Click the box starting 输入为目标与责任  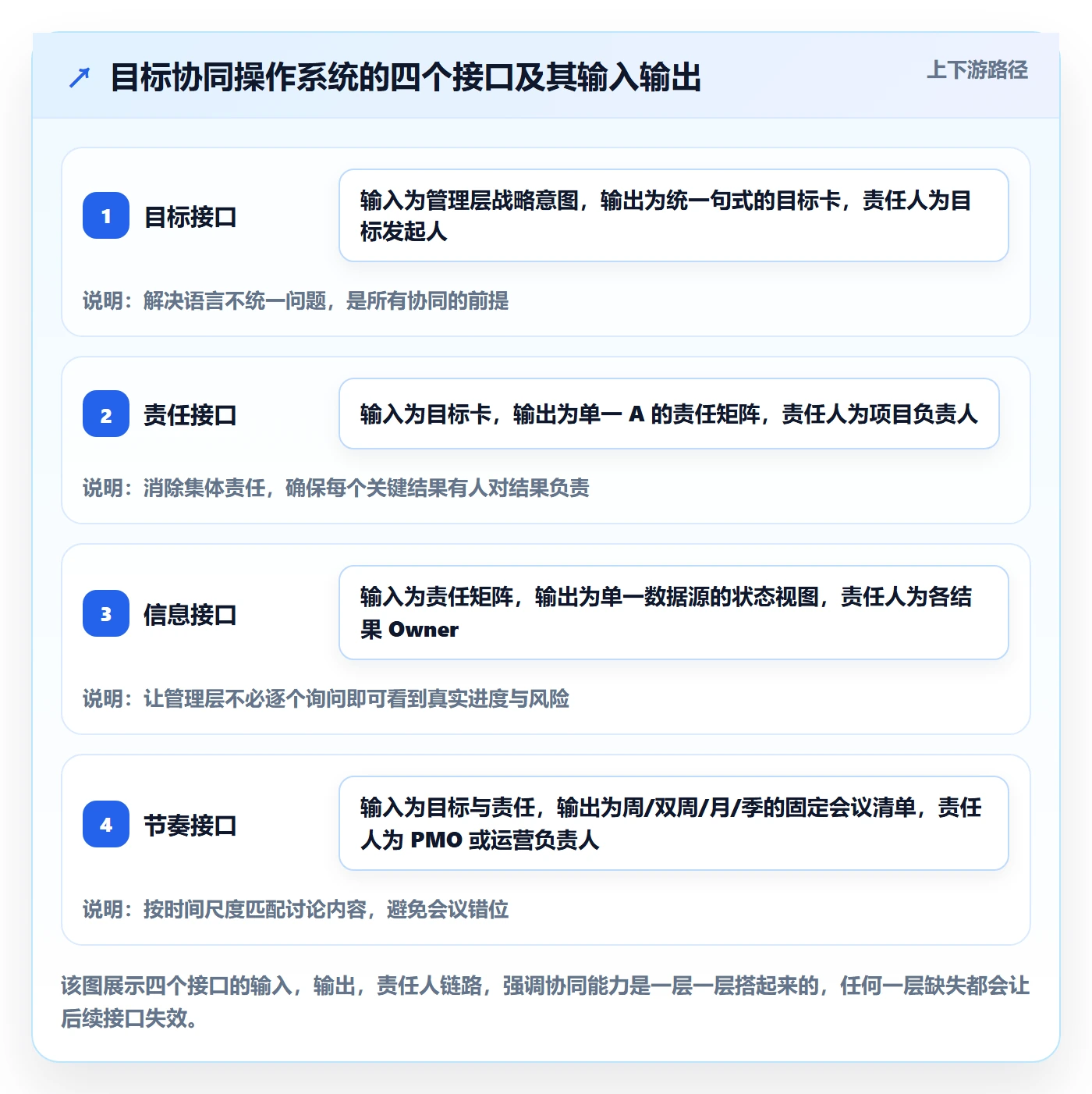[674, 823]
